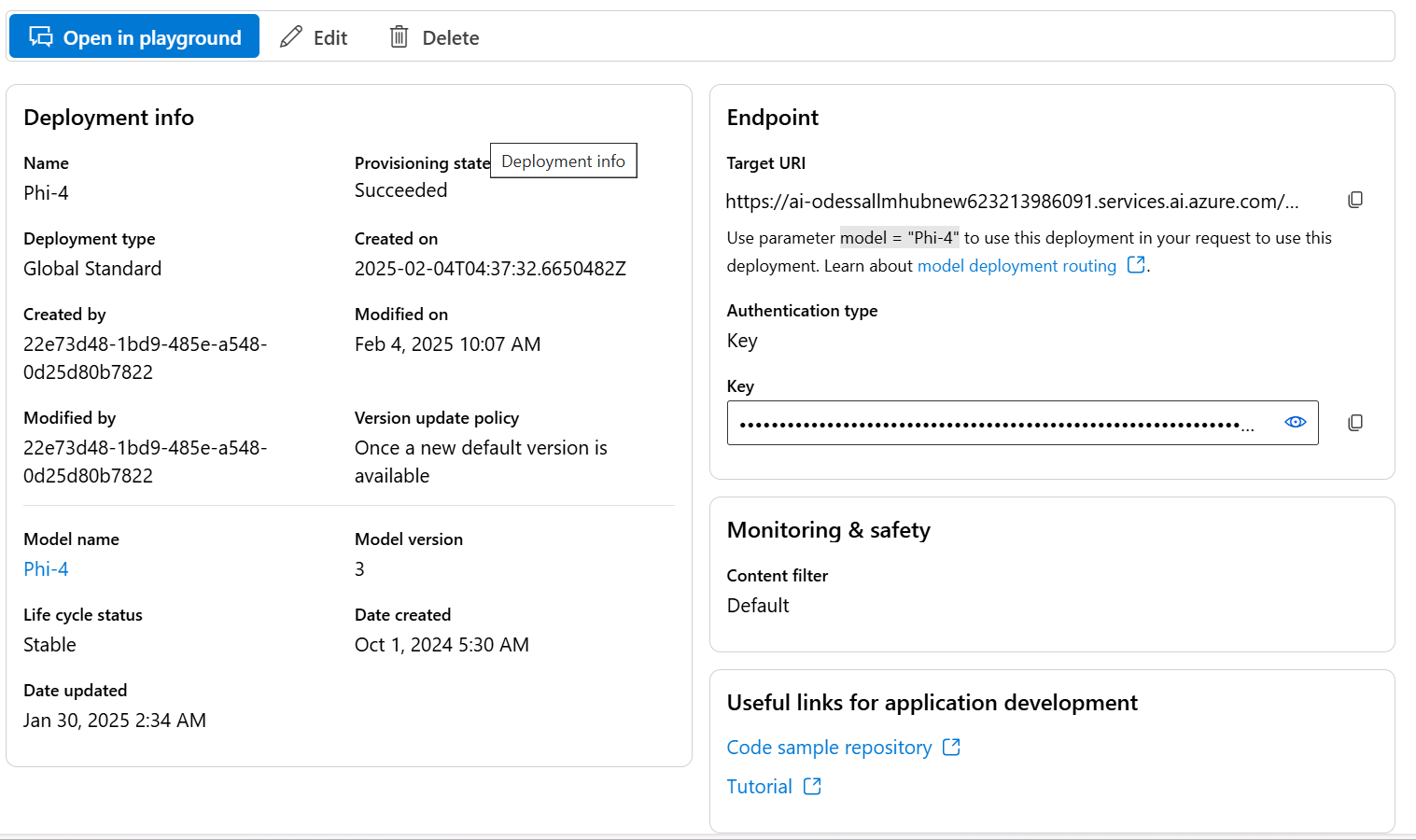Open Code sample repository link
Image resolution: width=1416 pixels, height=840 pixels.
[829, 748]
